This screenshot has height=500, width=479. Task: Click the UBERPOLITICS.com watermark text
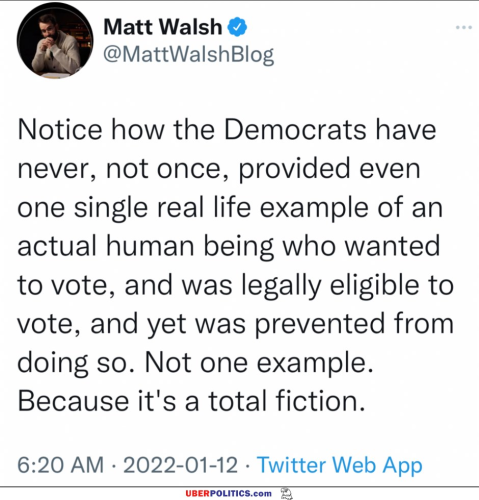pyautogui.click(x=229, y=493)
